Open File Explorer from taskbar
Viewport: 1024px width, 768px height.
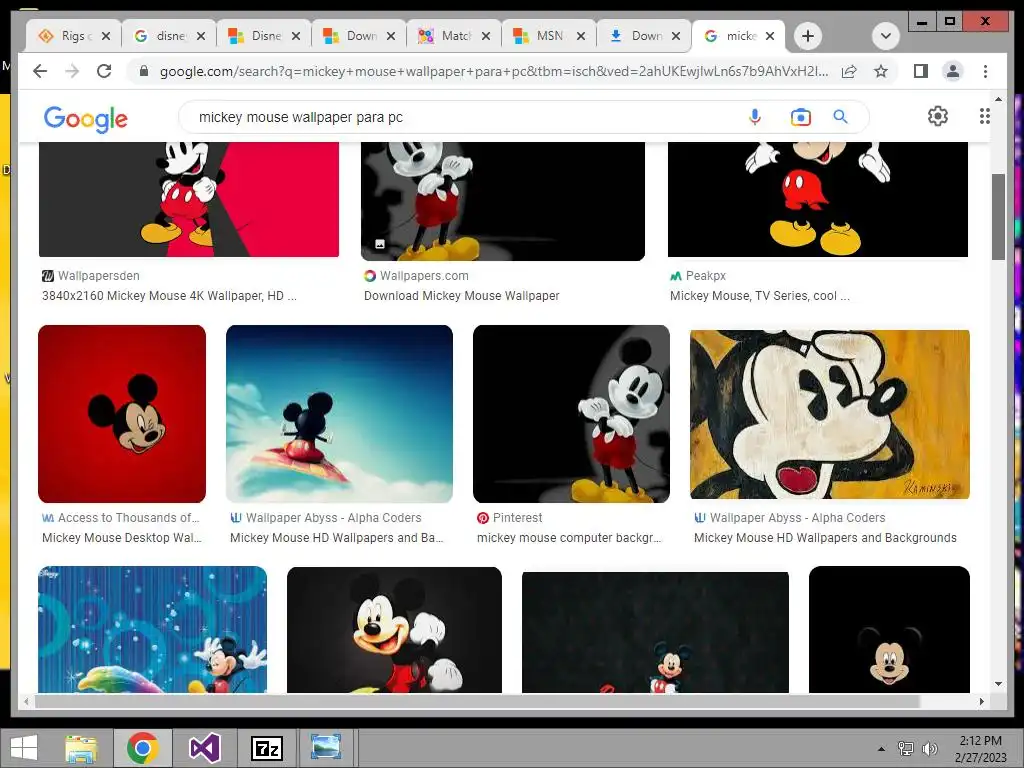click(x=81, y=748)
